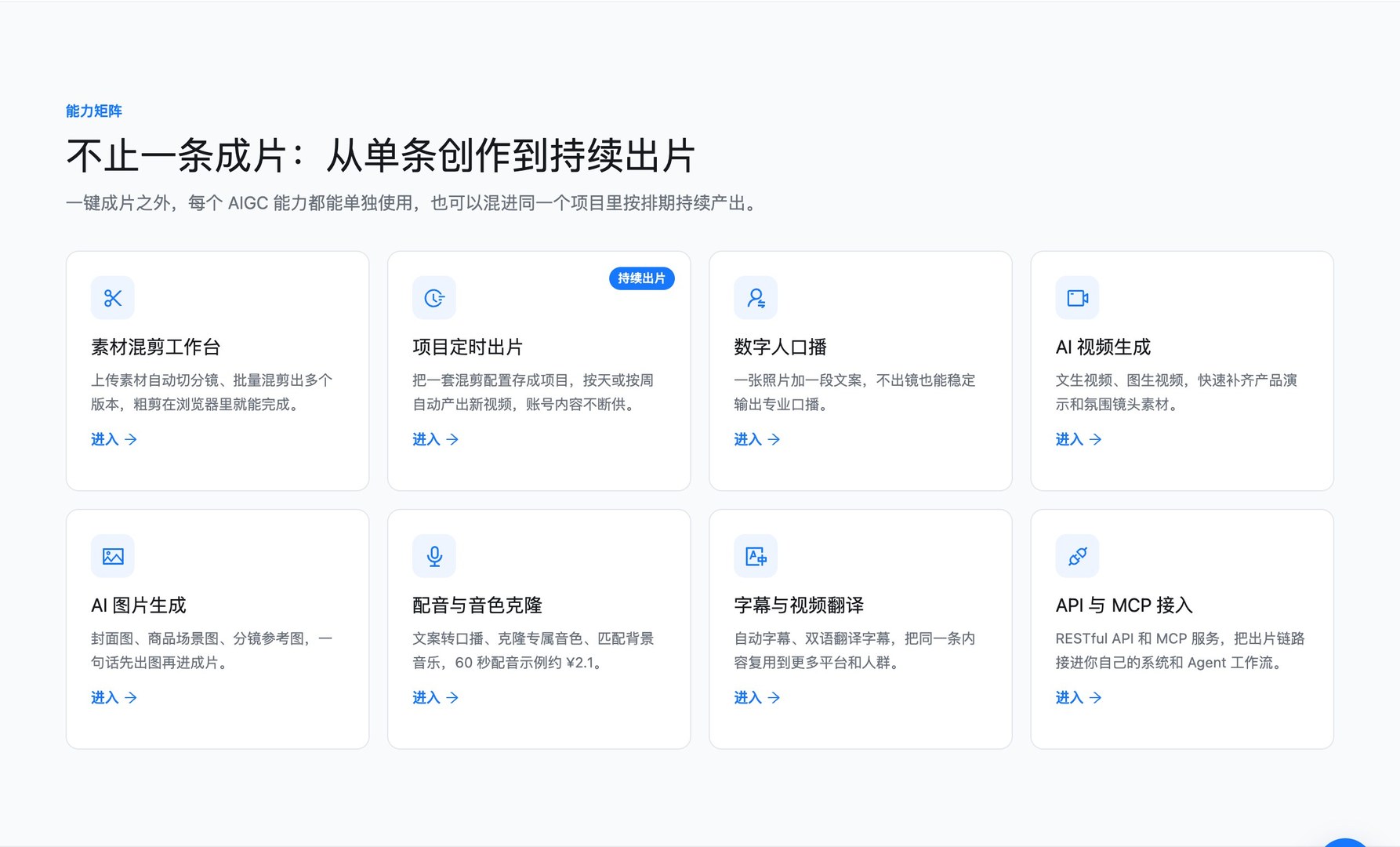Open 进入 link under AI 视频生成

click(1079, 439)
